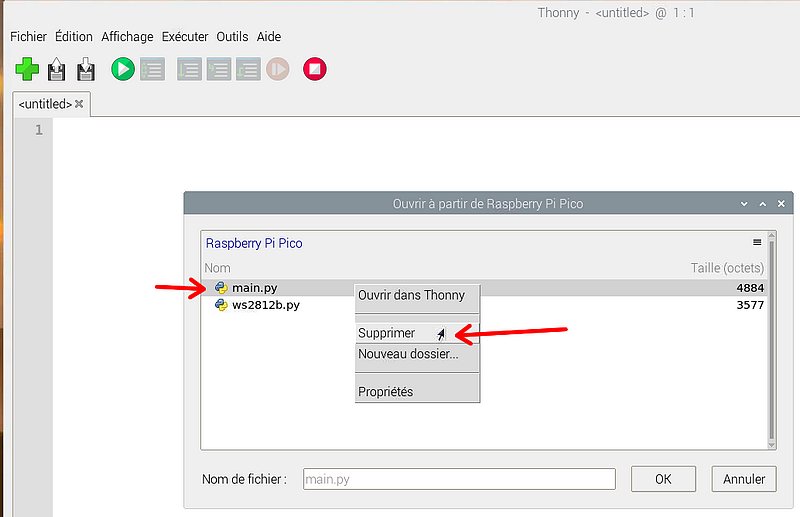Viewport: 800px width, 517px height.
Task: Close the Ouvrir à partir de dialog
Action: 781,204
